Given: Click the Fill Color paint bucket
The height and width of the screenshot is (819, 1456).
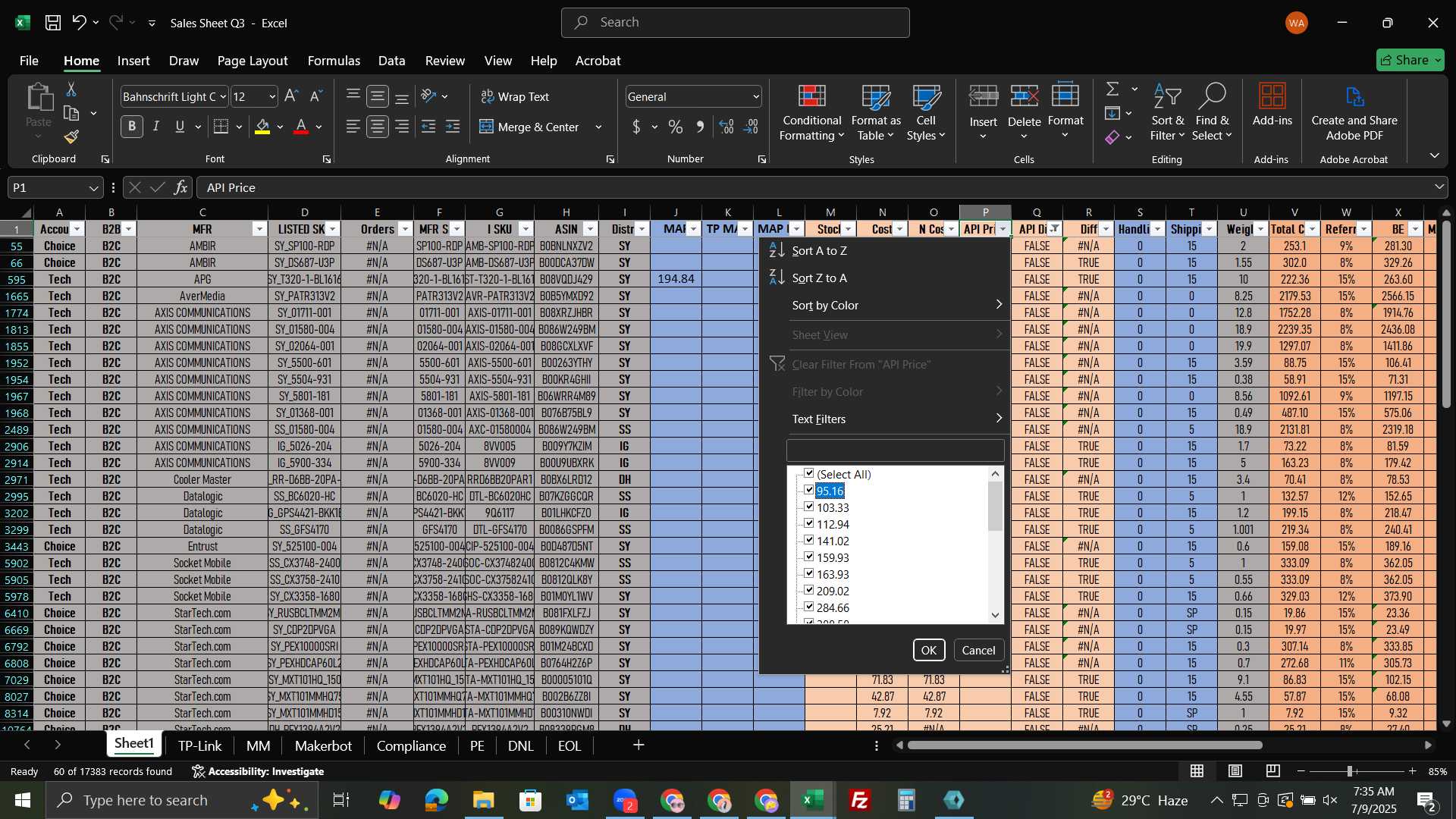Looking at the screenshot, I should tap(262, 127).
